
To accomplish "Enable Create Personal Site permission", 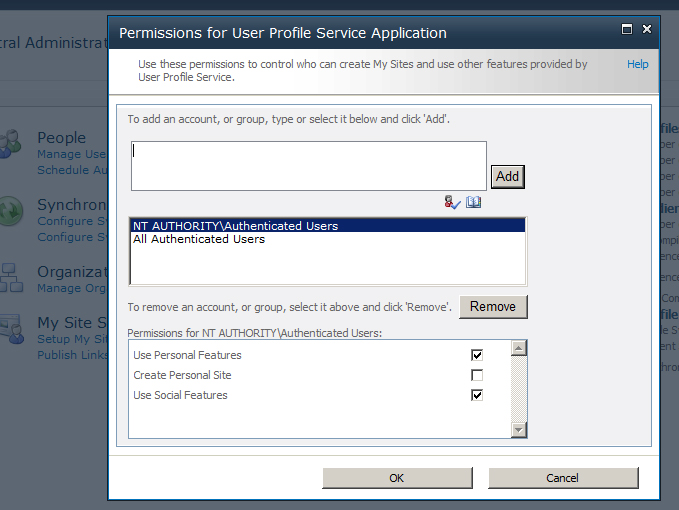I will click(477, 375).
